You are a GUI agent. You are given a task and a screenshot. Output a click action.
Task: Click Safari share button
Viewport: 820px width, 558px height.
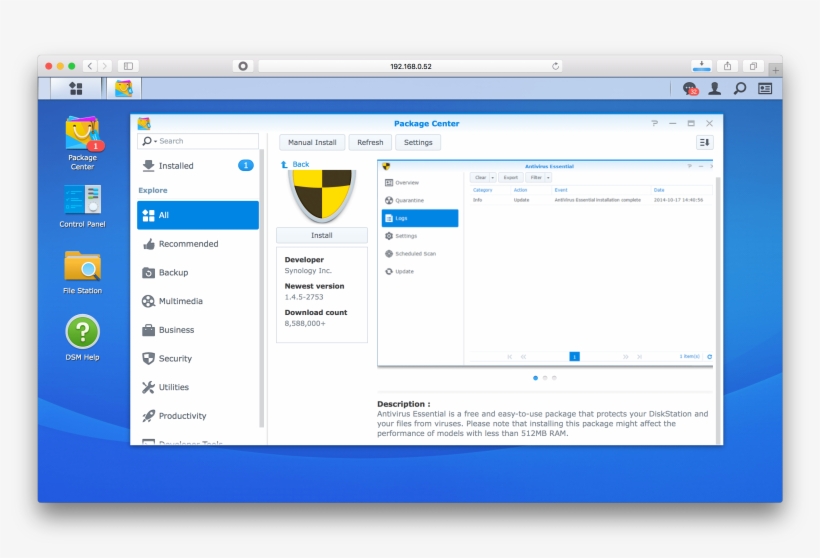[727, 66]
